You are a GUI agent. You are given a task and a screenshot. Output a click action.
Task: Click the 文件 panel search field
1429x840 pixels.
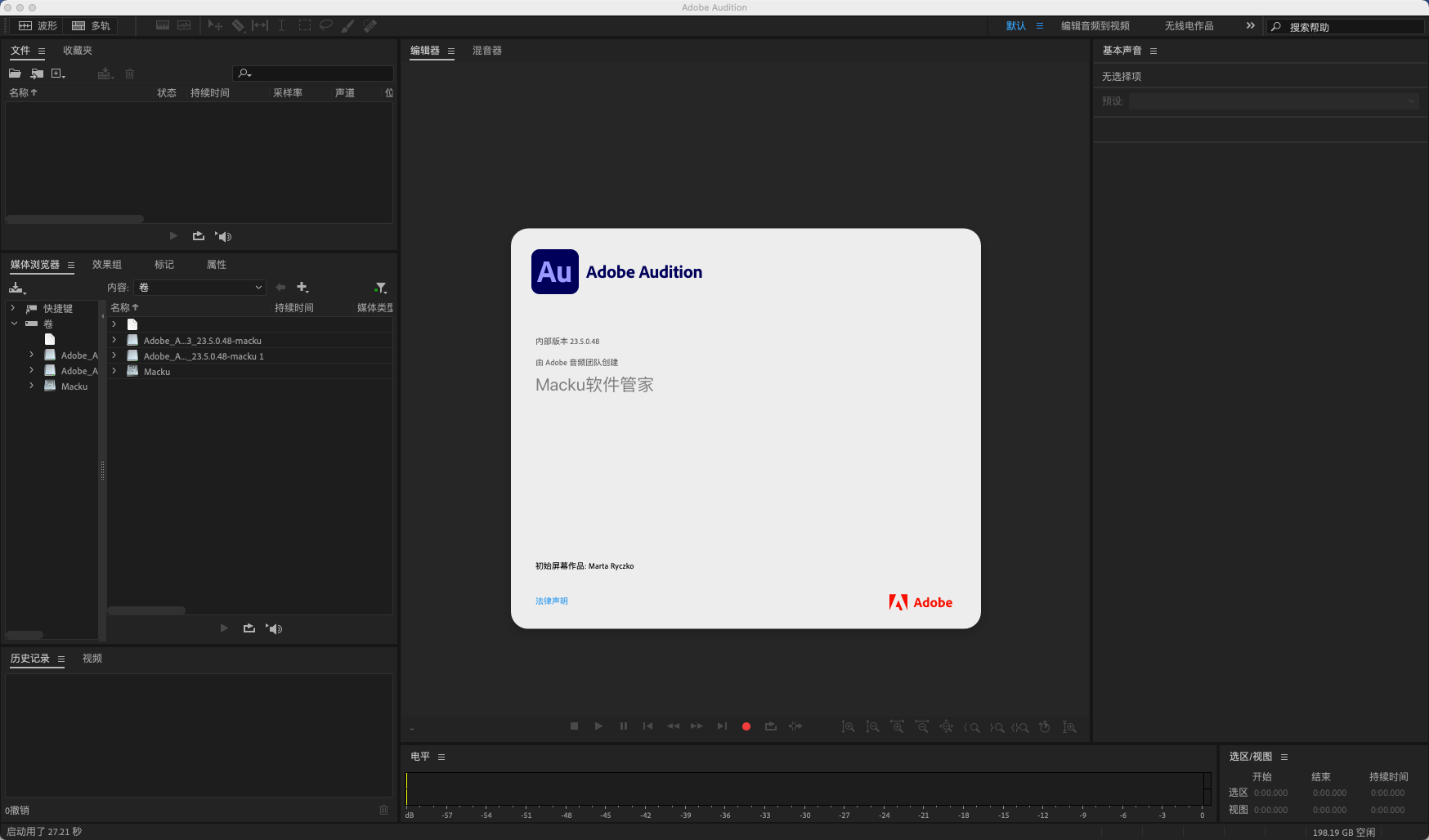(313, 74)
